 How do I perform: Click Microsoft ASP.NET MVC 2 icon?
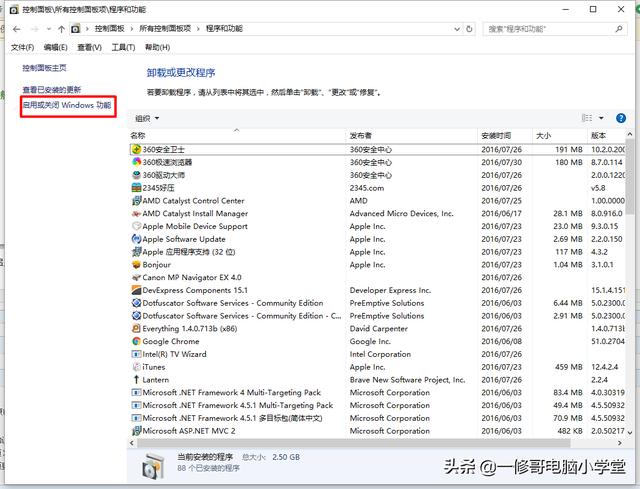click(136, 431)
